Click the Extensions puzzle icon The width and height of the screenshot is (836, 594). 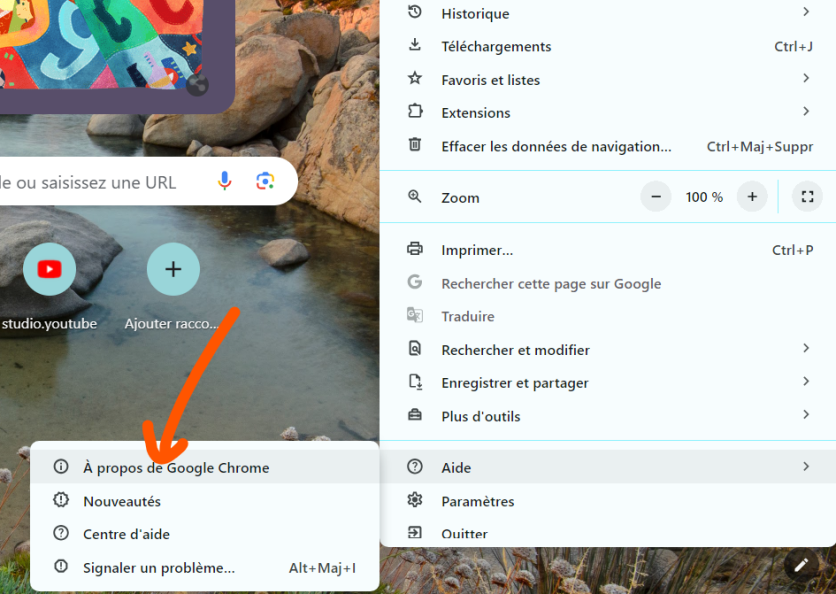click(415, 111)
